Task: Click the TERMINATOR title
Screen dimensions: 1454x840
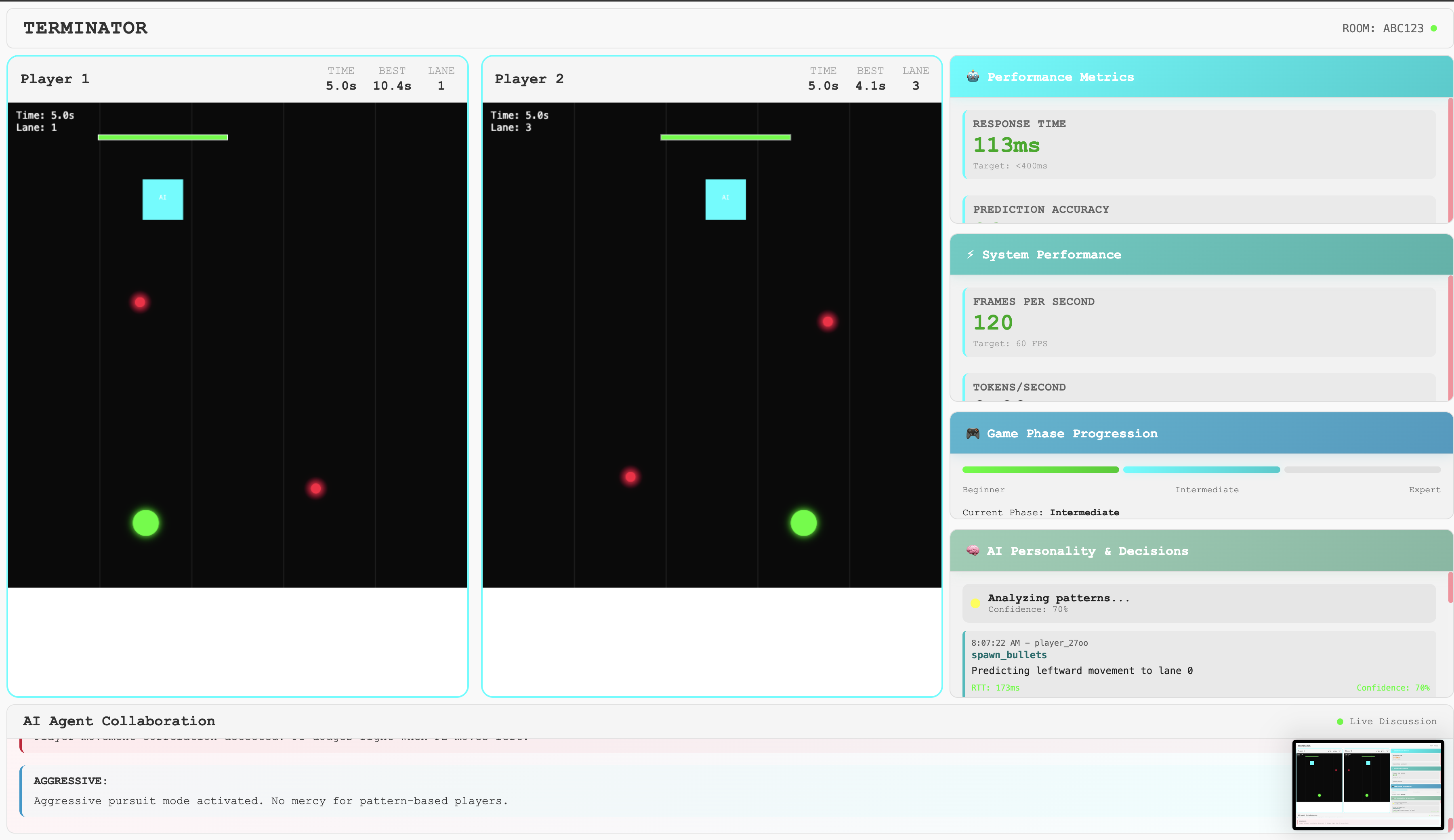Action: (x=85, y=28)
